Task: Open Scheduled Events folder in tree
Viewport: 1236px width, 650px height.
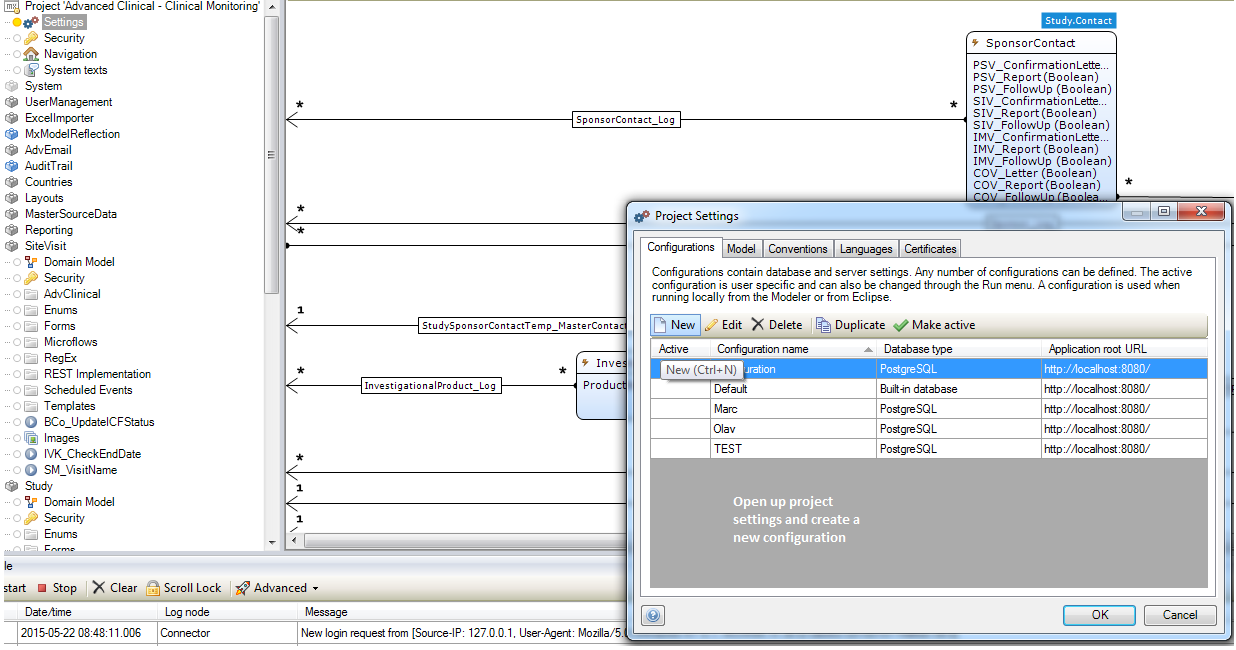Action: 88,390
